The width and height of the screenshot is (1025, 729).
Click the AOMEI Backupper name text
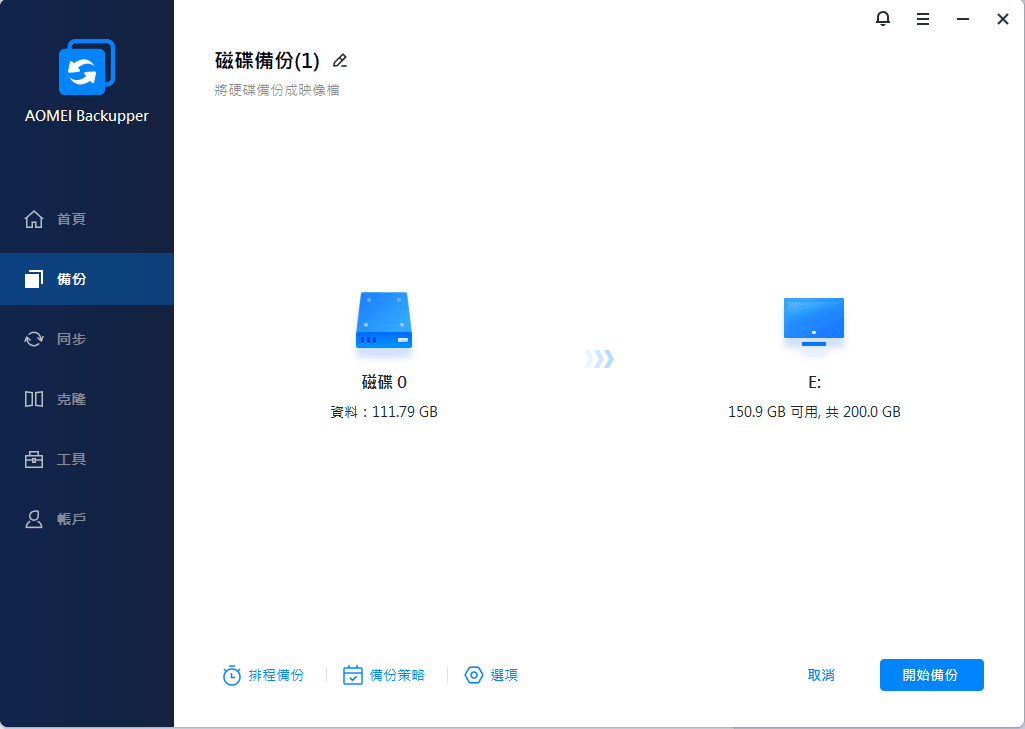(x=87, y=116)
